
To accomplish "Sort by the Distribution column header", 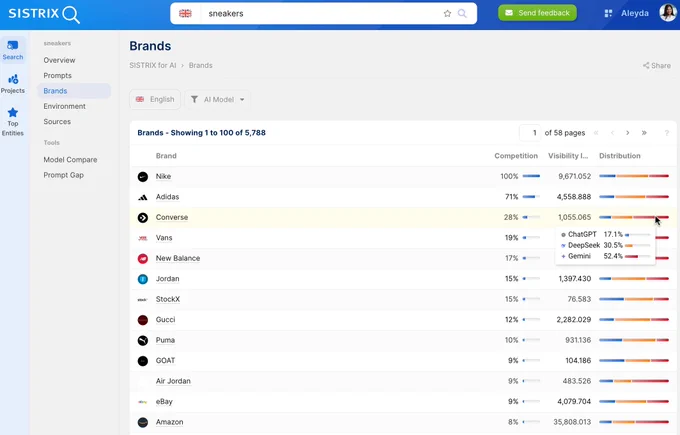I will (620, 156).
